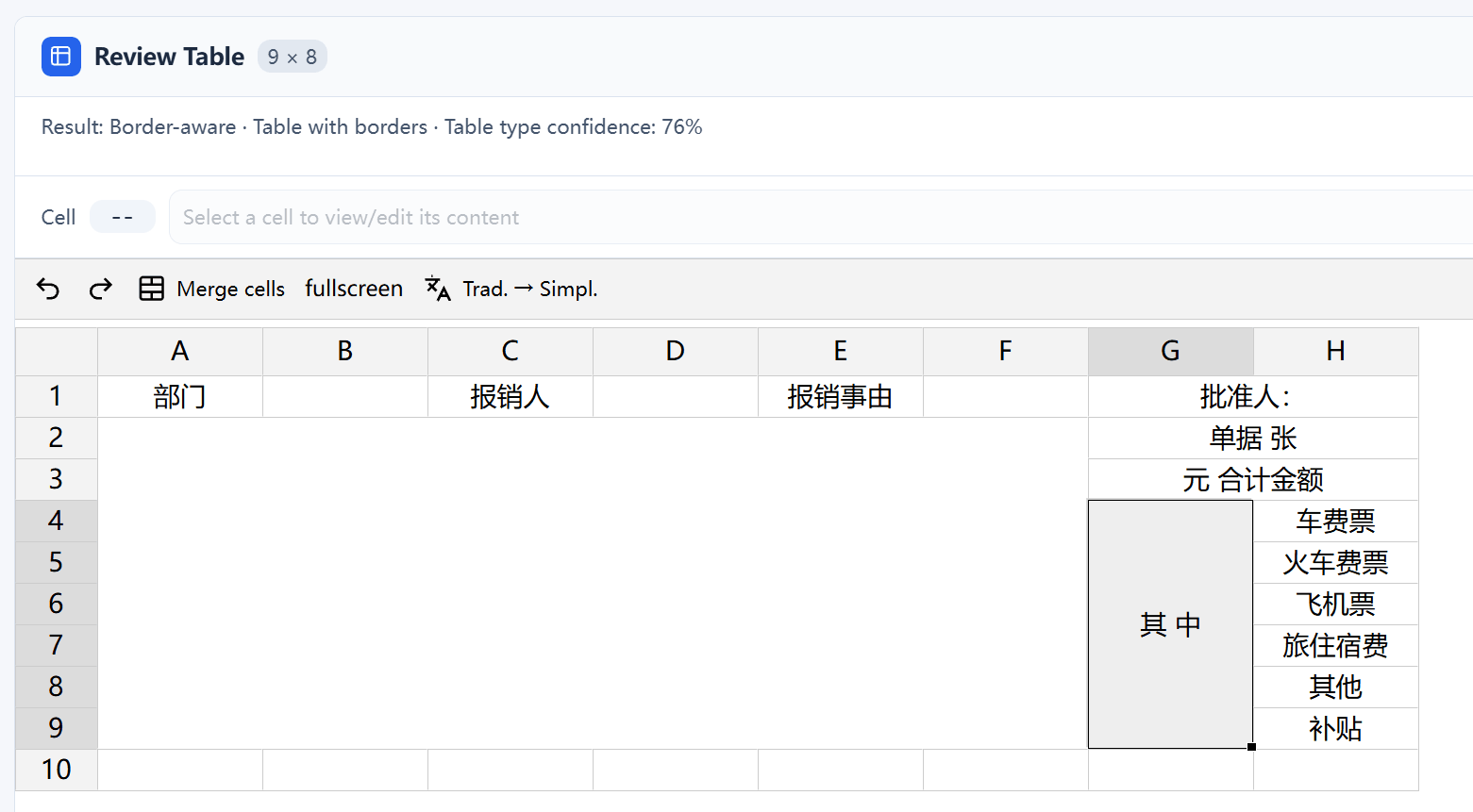The width and height of the screenshot is (1473, 812).
Task: Select column A header
Action: (180, 352)
